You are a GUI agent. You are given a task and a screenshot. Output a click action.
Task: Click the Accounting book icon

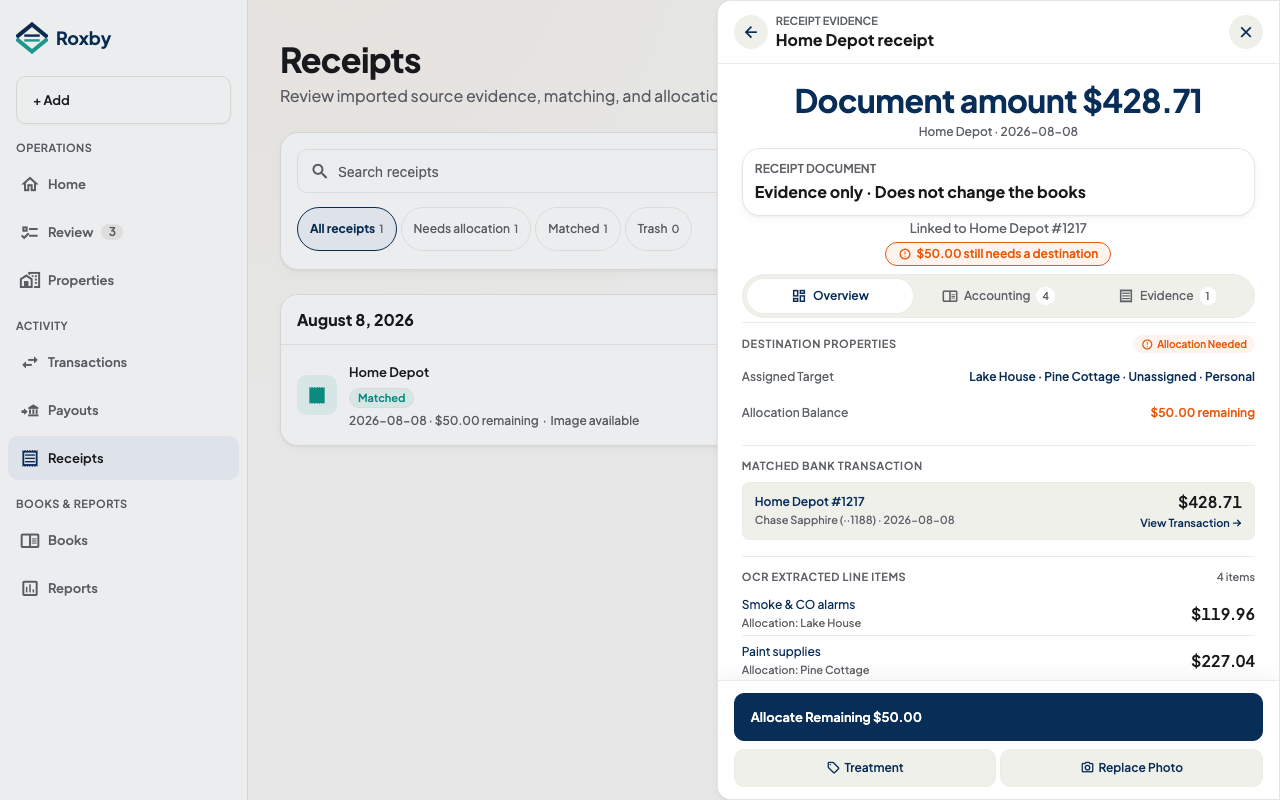tap(950, 296)
